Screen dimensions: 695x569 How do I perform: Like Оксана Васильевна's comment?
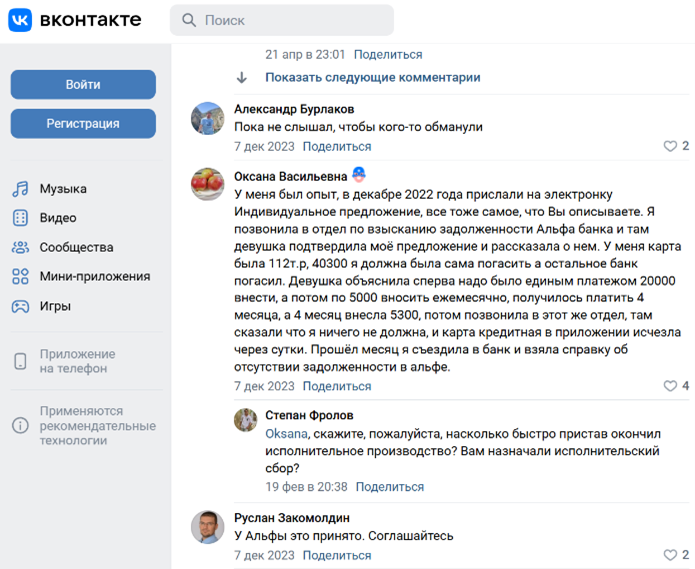pos(670,386)
